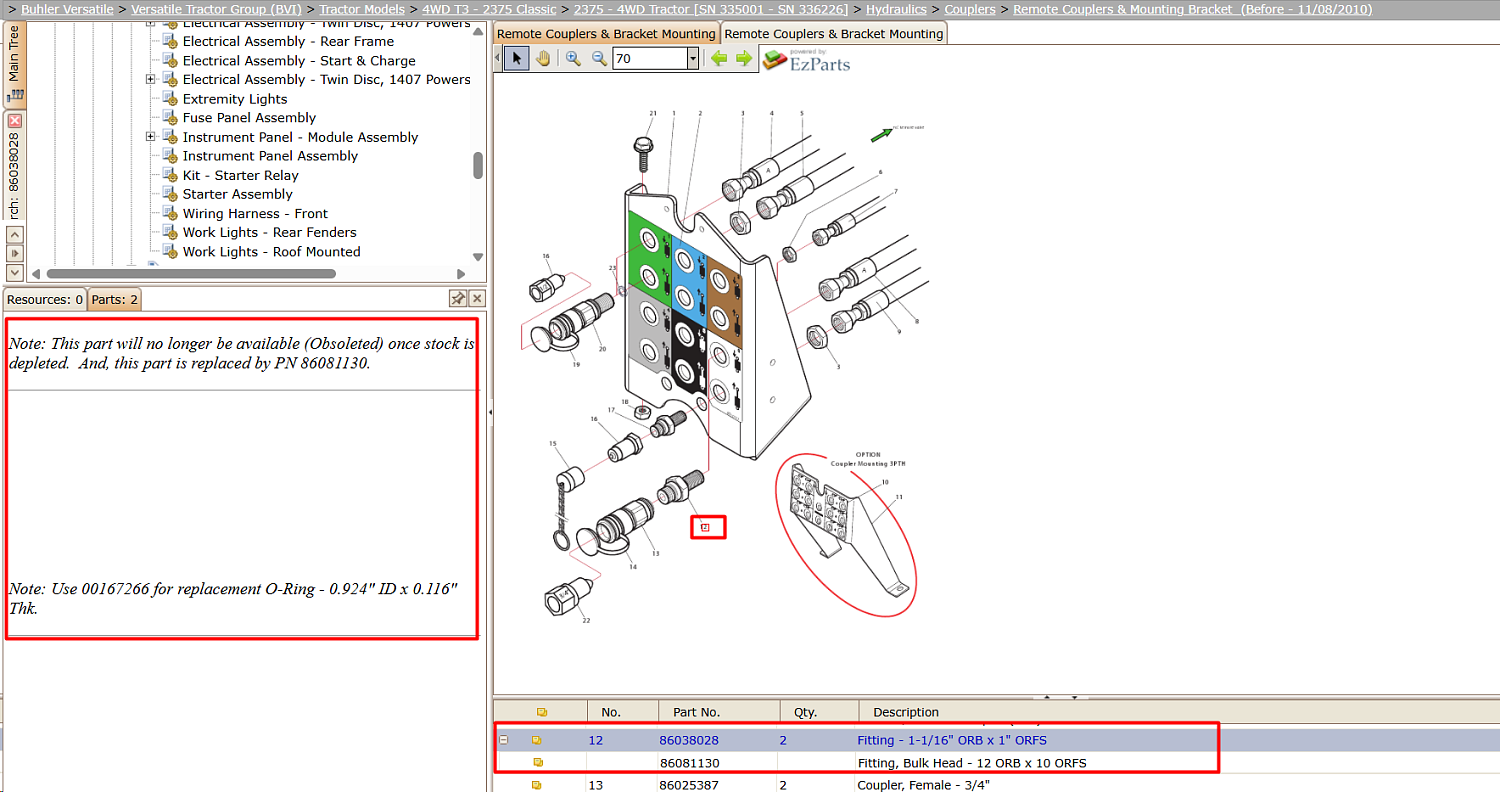Sort by Description column header
The image size is (1500, 792).
coord(906,712)
